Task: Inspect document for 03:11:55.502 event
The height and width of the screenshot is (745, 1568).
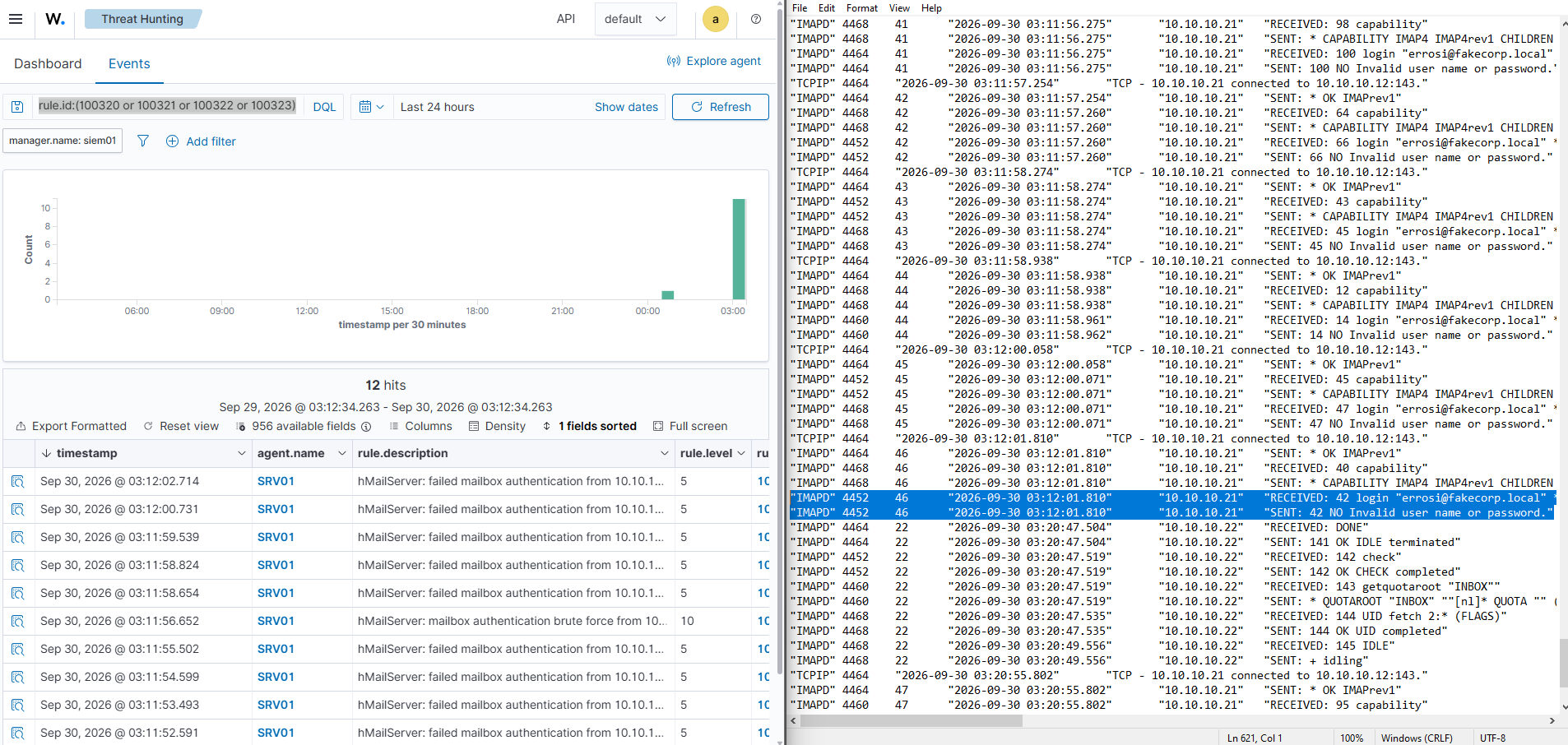Action: [18, 649]
